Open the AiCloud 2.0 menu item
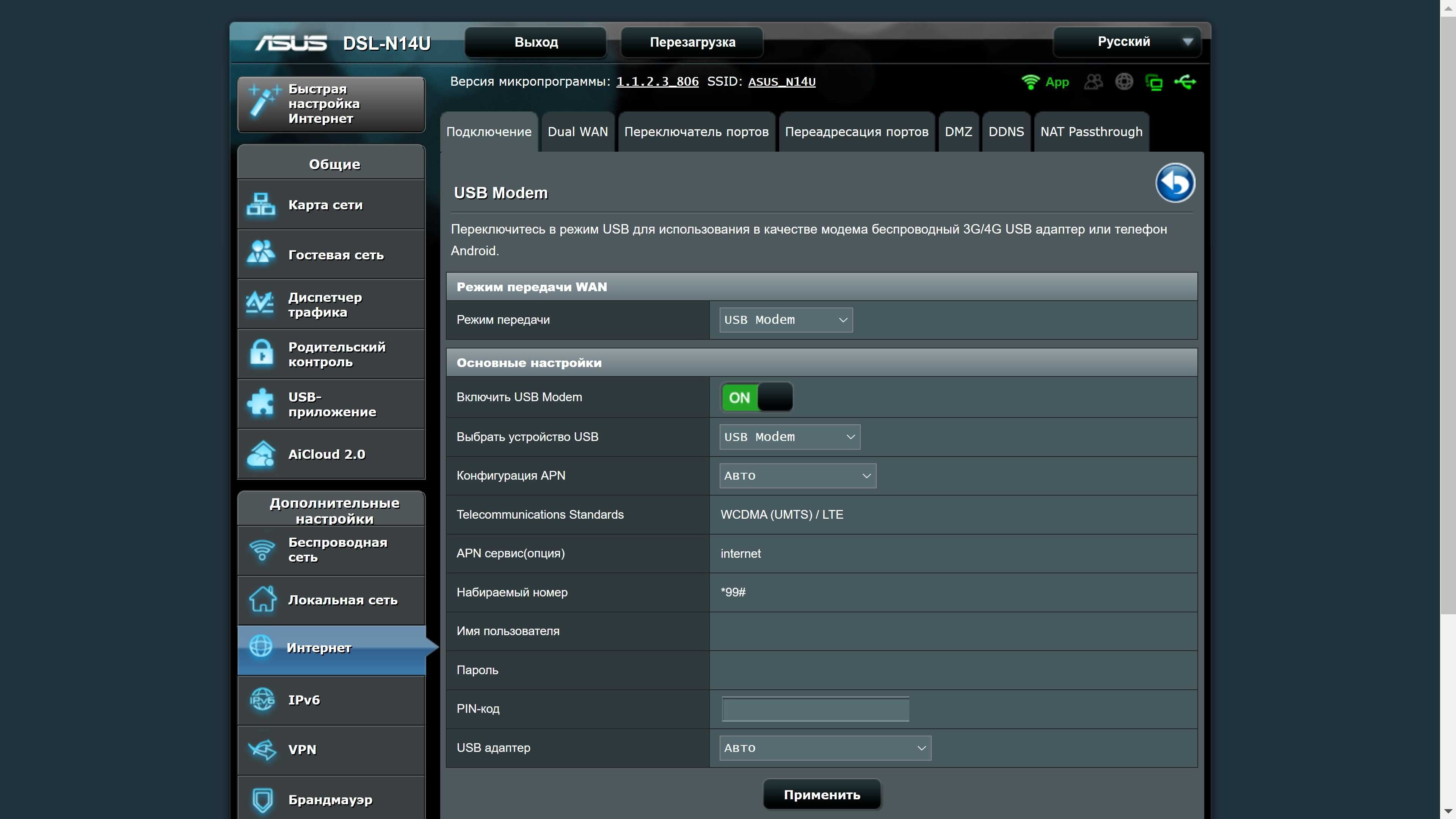This screenshot has height=819, width=1456. 331,455
